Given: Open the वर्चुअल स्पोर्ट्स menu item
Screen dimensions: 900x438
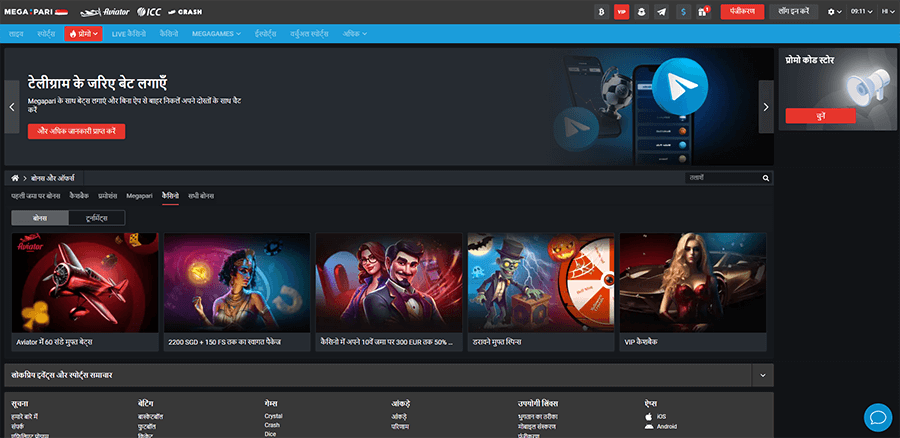Looking at the screenshot, I should coord(309,34).
